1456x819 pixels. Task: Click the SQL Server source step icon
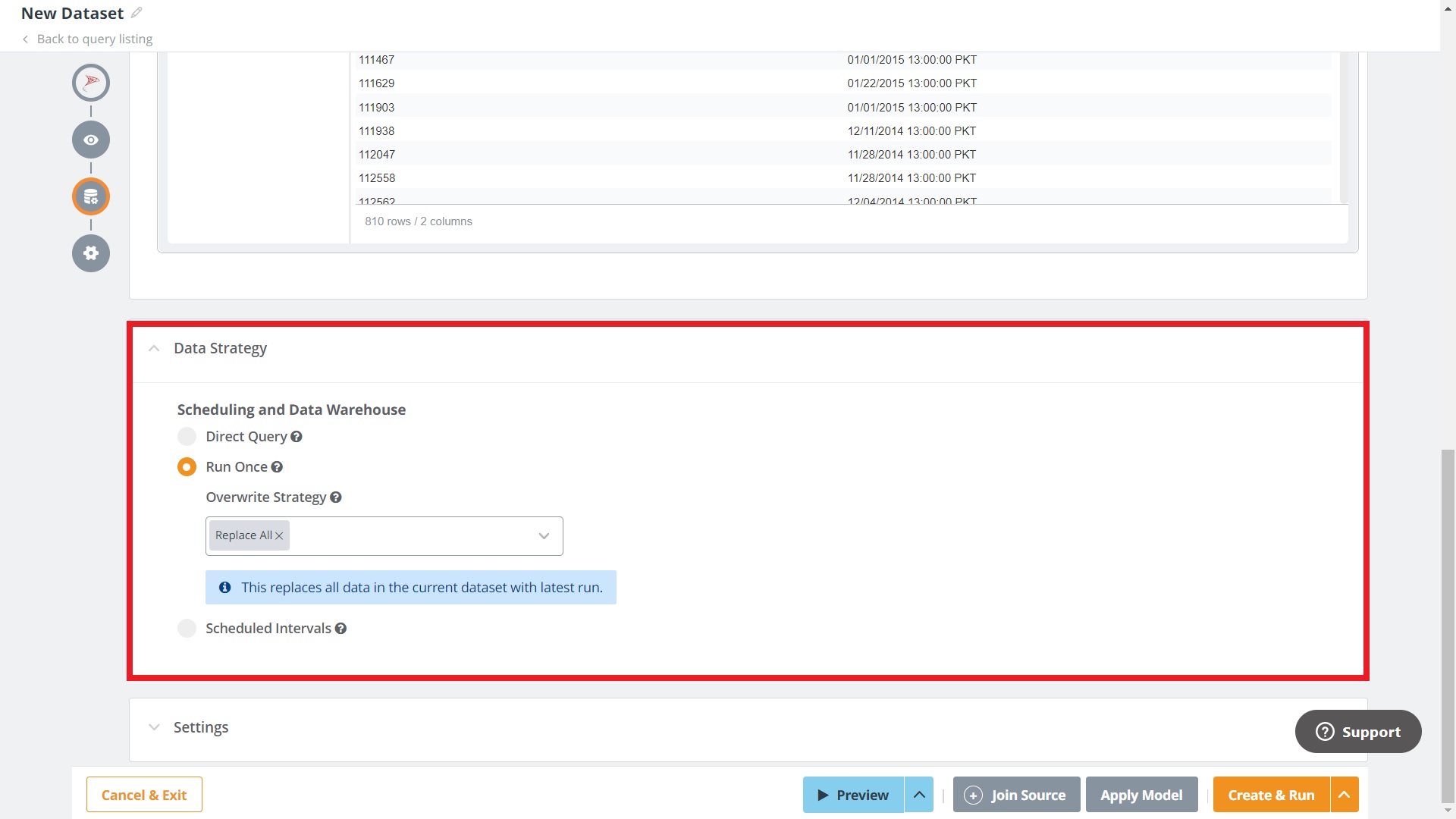[x=91, y=83]
